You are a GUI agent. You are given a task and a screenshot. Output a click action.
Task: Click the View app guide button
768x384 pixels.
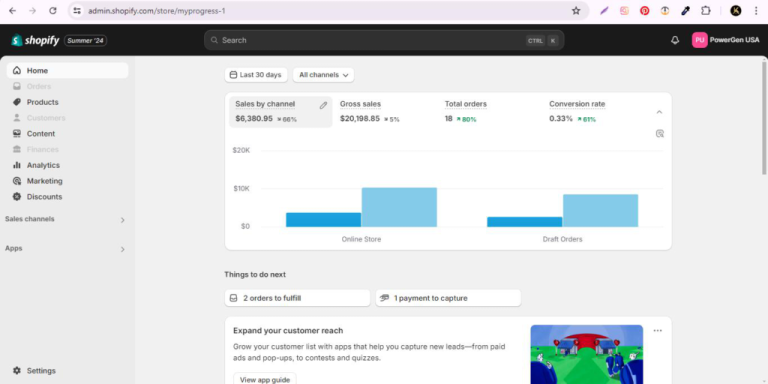click(264, 380)
